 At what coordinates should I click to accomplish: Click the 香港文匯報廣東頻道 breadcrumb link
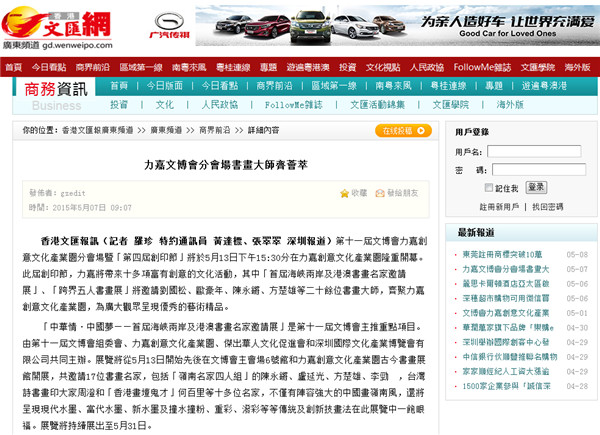(98, 130)
